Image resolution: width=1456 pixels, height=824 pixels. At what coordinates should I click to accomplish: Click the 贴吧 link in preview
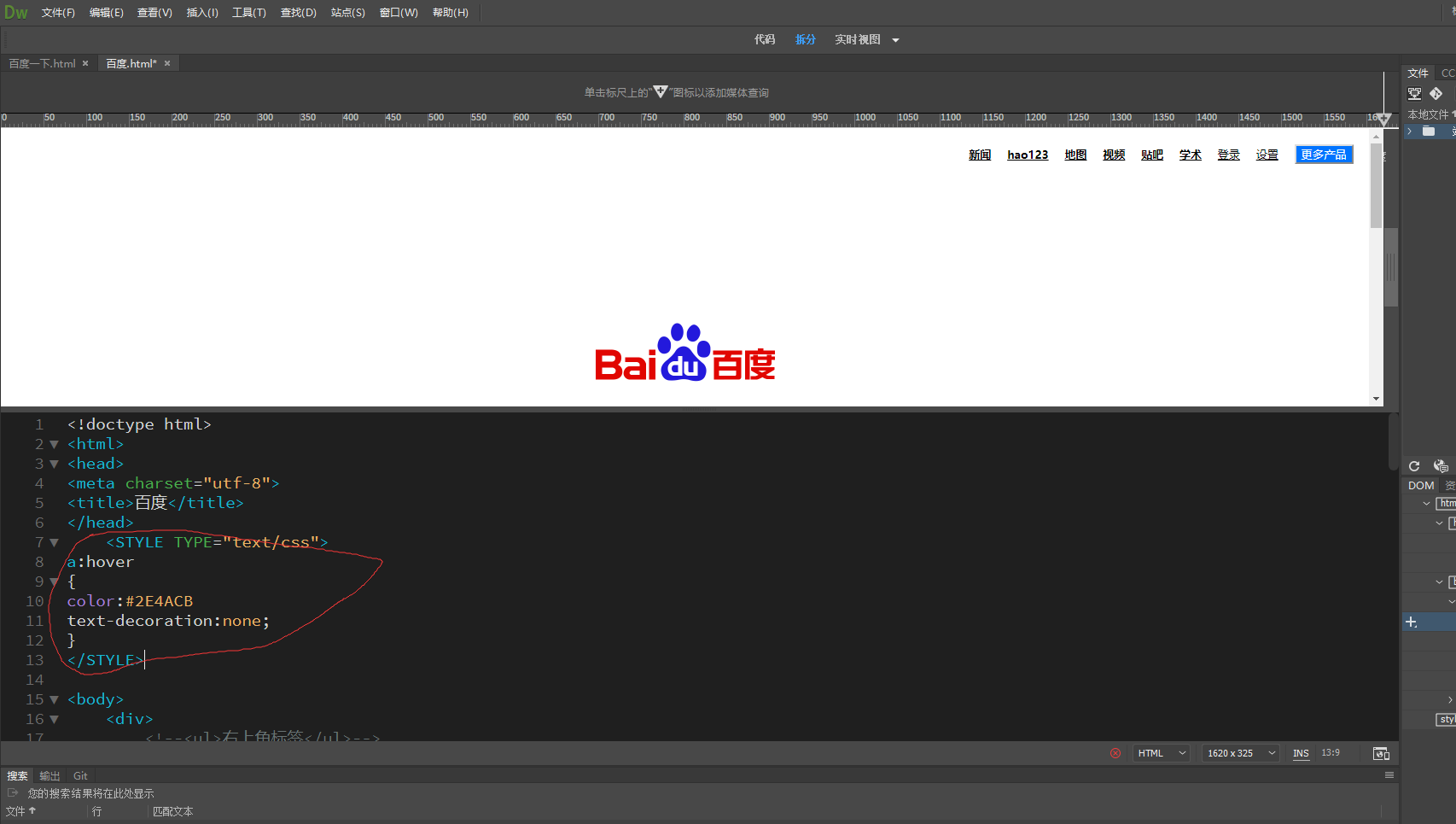[1152, 155]
